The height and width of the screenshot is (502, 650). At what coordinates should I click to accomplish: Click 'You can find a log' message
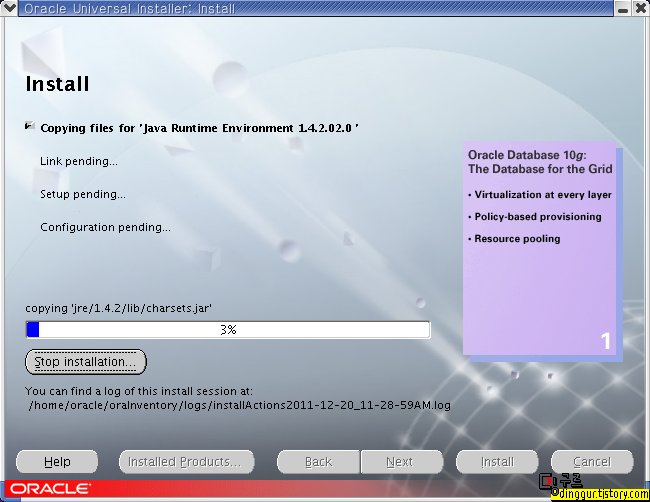(x=138, y=391)
